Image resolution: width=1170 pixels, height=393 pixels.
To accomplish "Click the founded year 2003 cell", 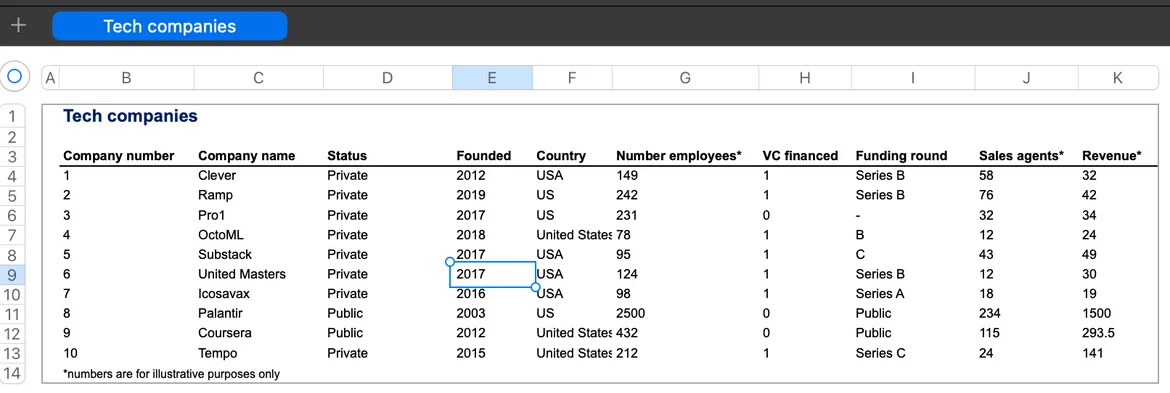I will point(471,313).
